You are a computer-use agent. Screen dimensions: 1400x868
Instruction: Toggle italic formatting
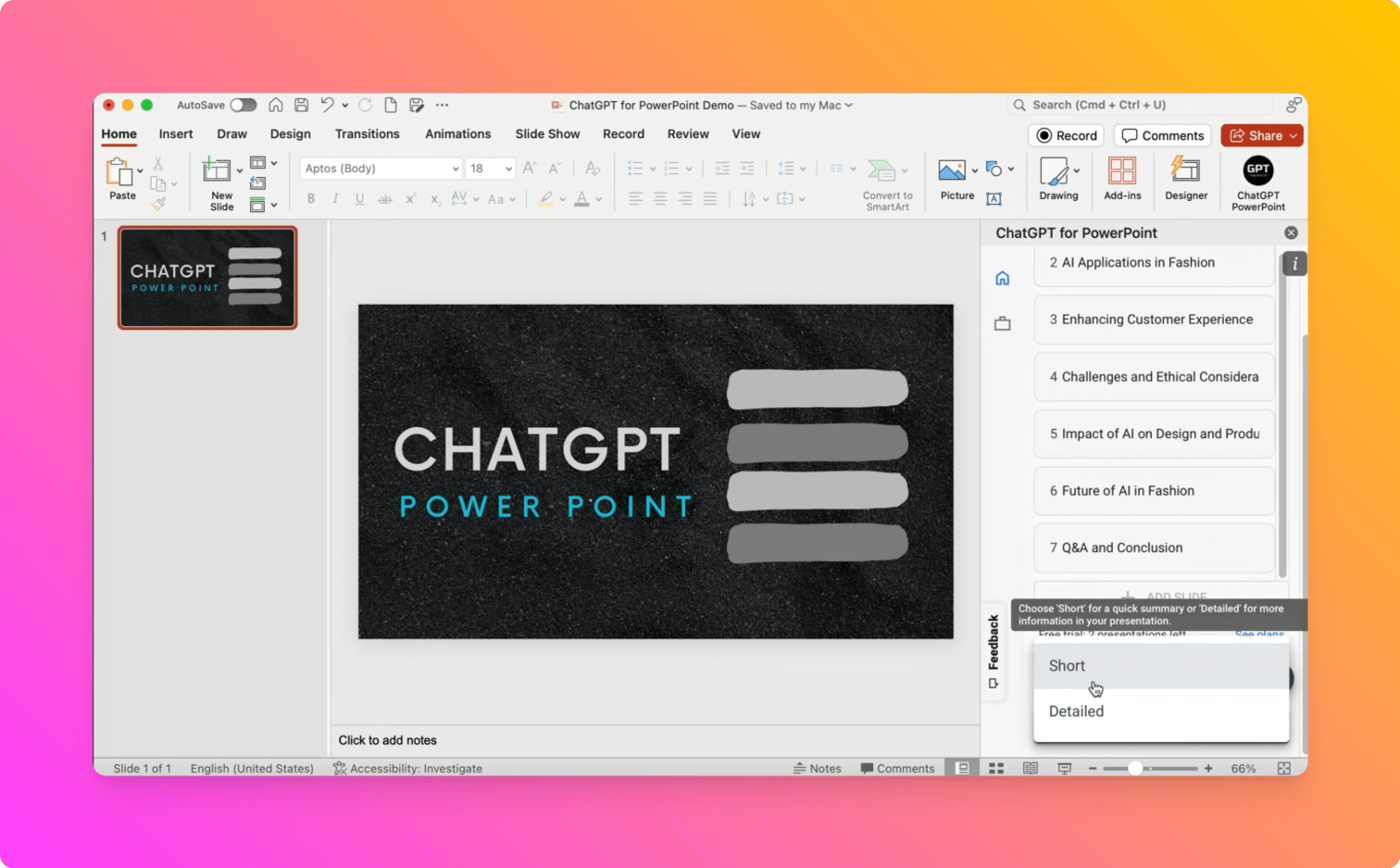[x=334, y=198]
